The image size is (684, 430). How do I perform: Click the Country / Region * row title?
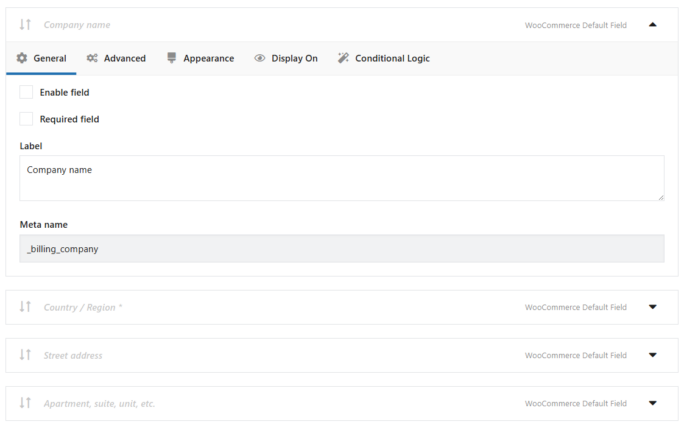(83, 307)
